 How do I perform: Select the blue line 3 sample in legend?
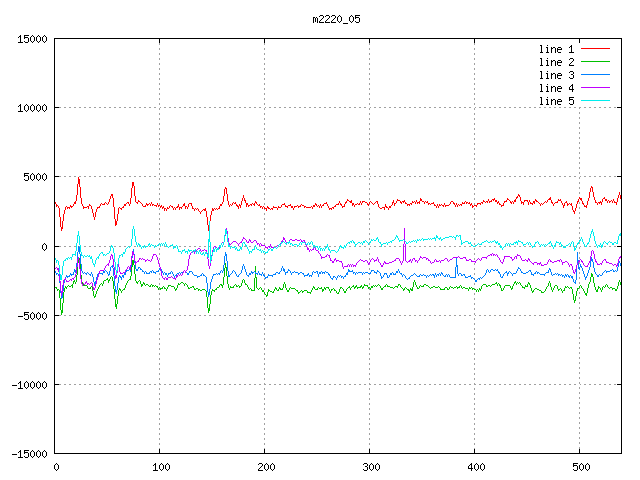coord(595,75)
